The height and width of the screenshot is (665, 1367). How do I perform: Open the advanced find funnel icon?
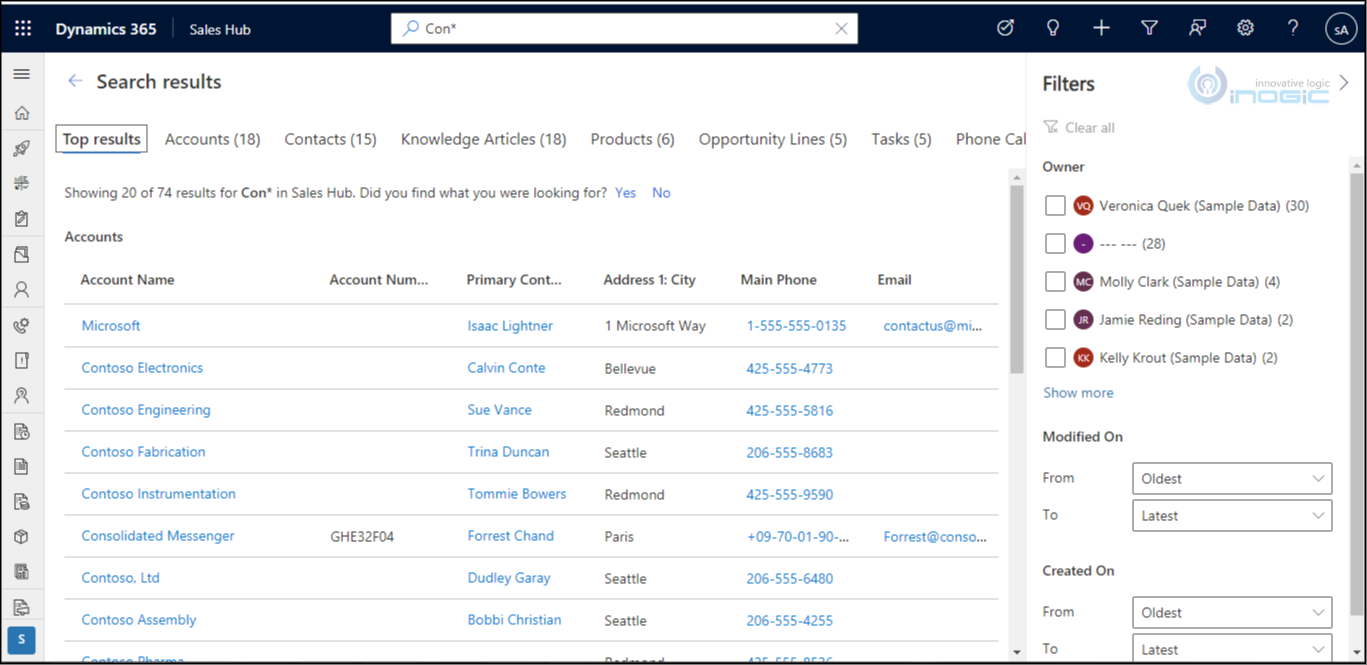tap(1149, 29)
